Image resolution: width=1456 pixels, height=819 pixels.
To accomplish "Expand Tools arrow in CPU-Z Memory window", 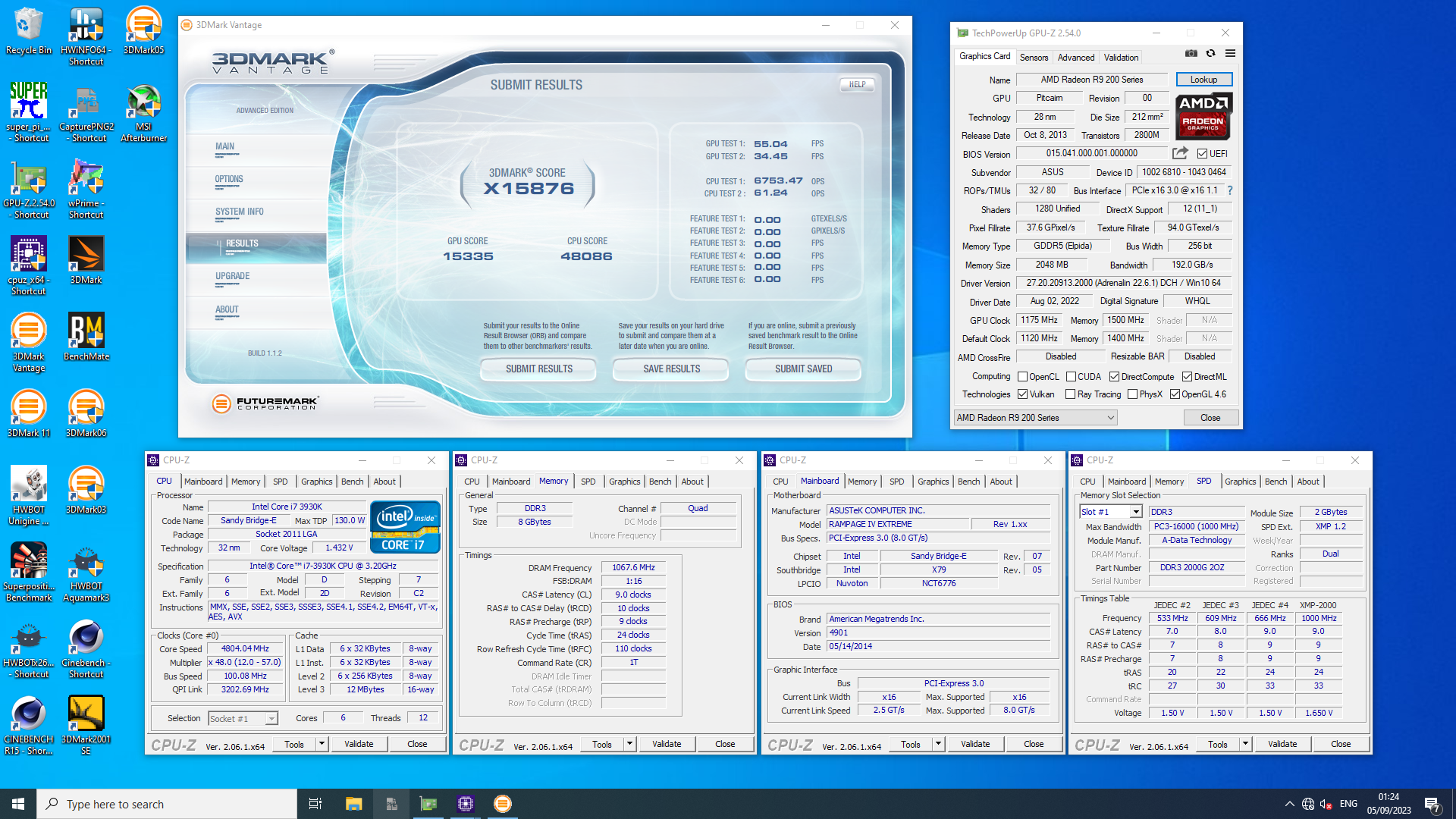I will click(x=629, y=744).
